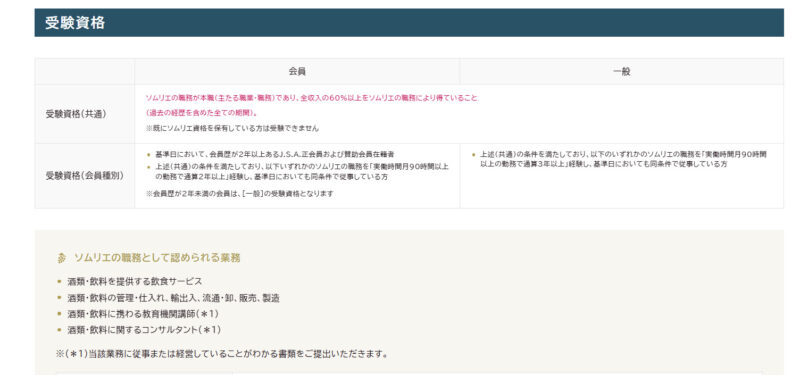Click member bullet mentioning 通算2年以上
The width and height of the screenshot is (800, 375).
(302, 172)
